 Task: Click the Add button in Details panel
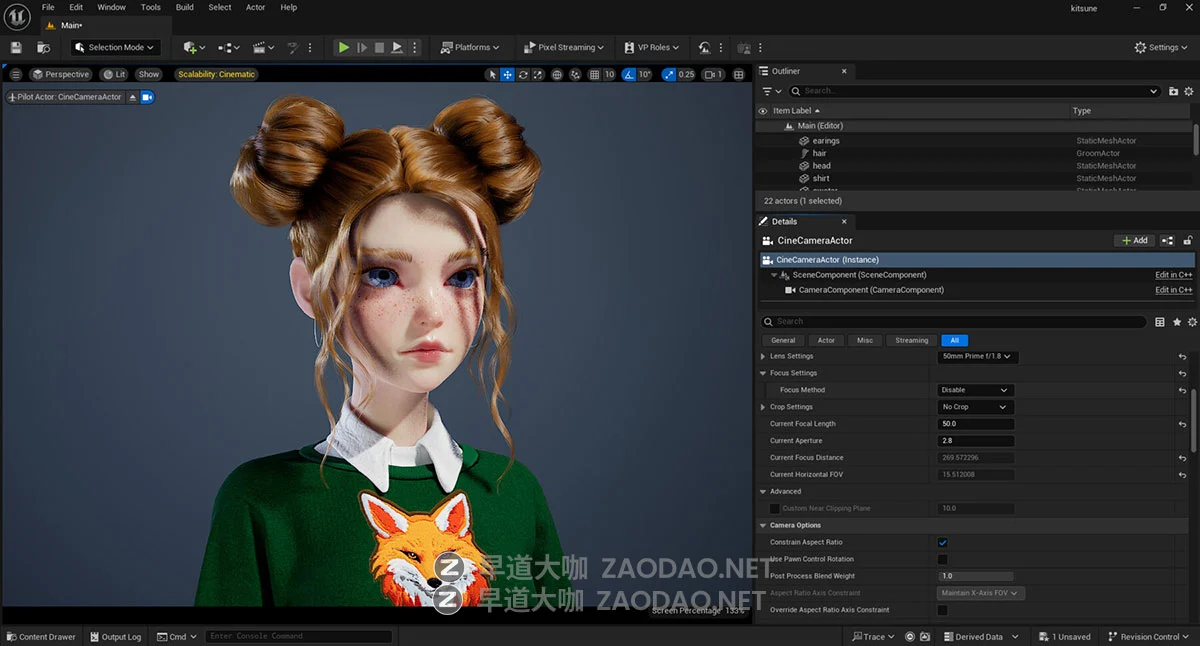tap(1134, 240)
